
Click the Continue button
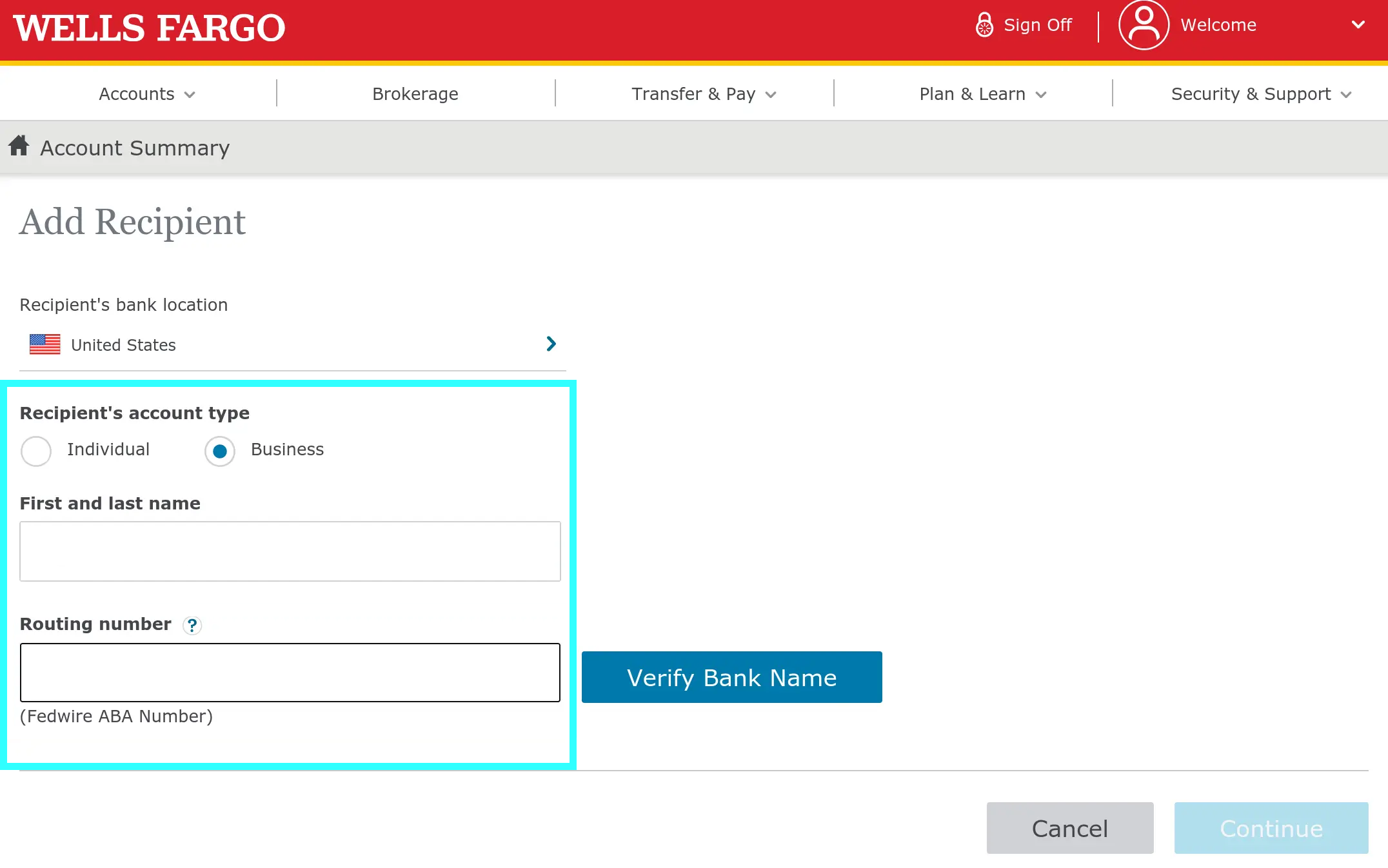point(1271,828)
